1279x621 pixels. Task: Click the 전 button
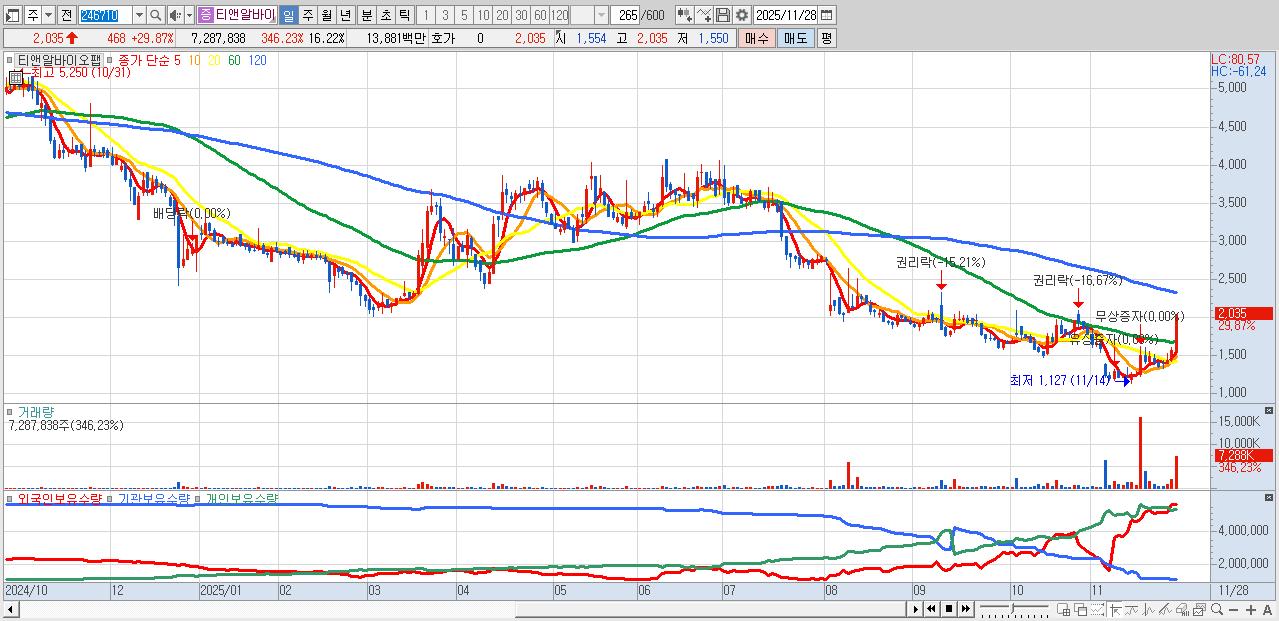point(66,15)
